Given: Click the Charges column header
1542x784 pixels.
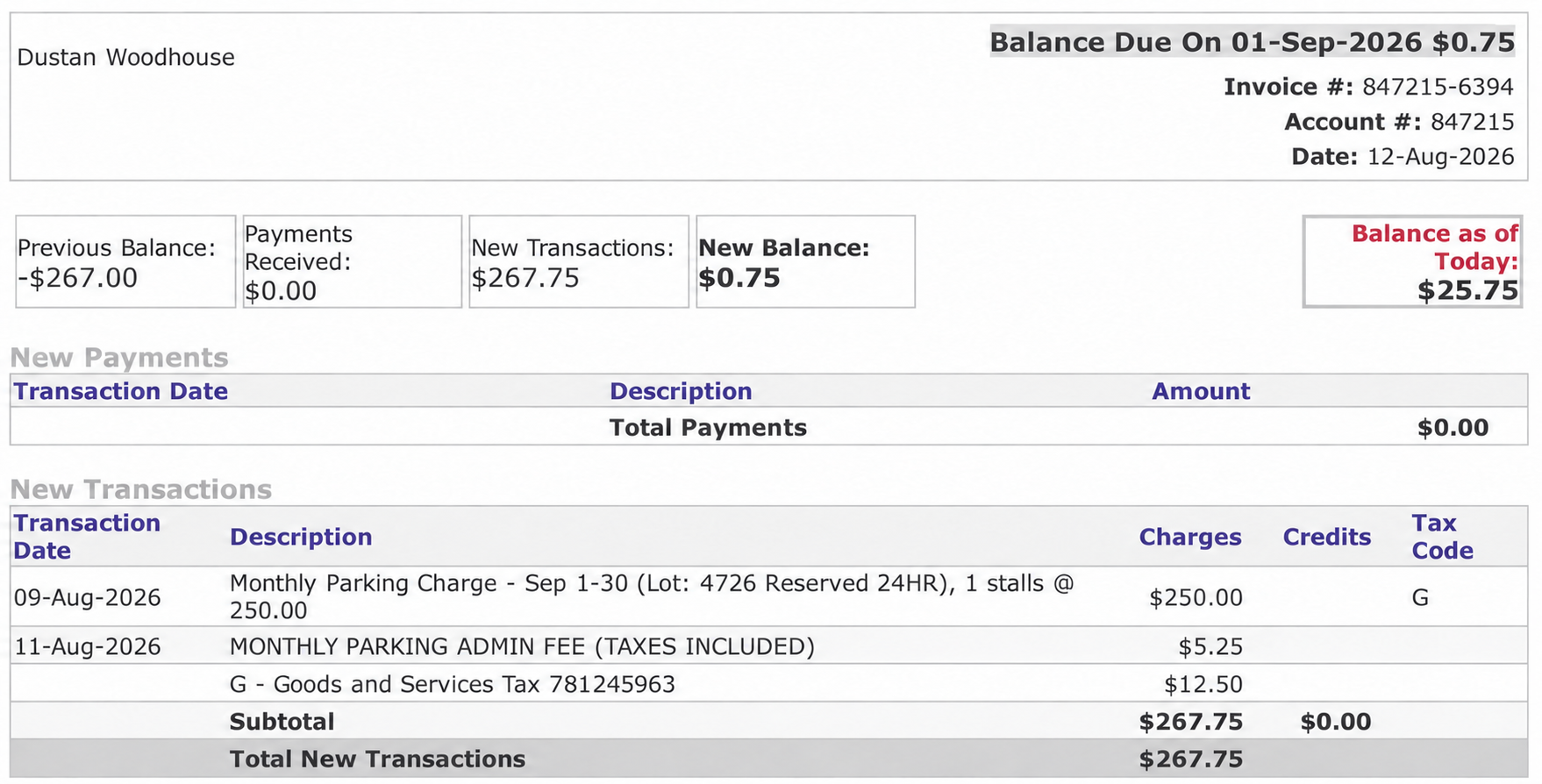Looking at the screenshot, I should [1190, 537].
